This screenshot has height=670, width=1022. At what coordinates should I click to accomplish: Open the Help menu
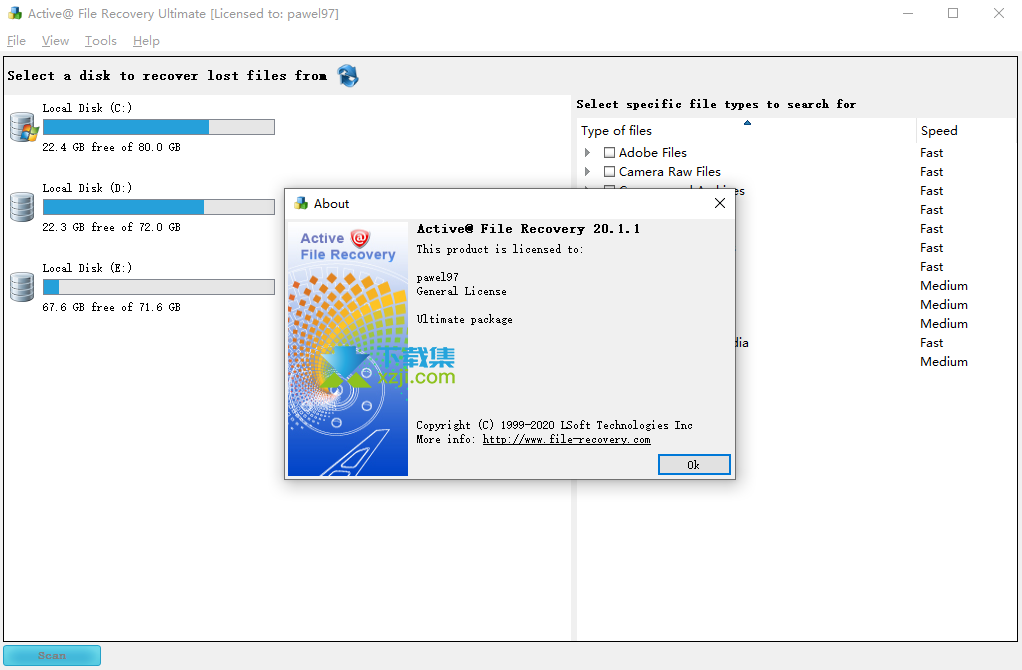tap(146, 40)
